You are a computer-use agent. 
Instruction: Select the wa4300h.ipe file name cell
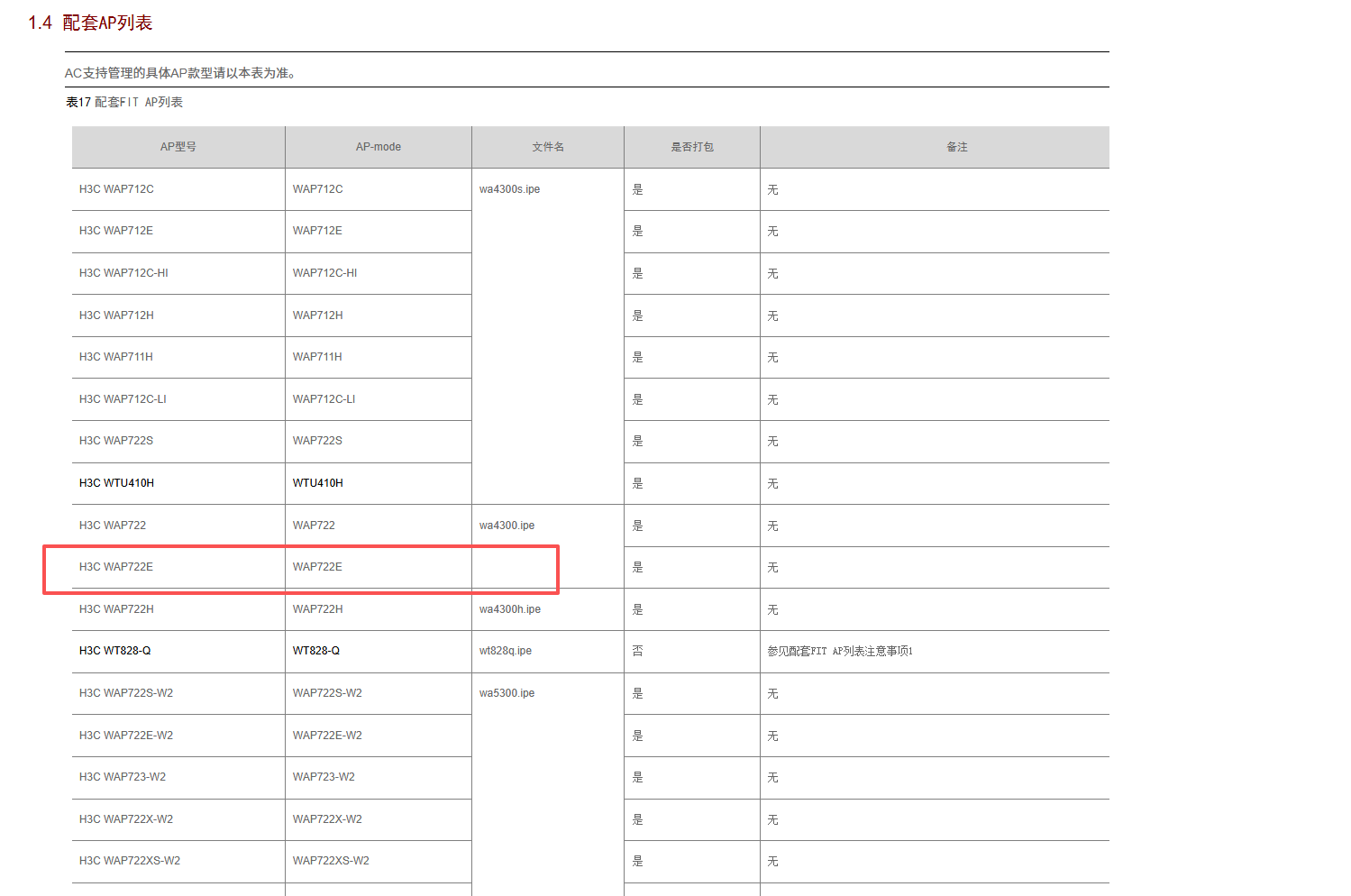[509, 609]
